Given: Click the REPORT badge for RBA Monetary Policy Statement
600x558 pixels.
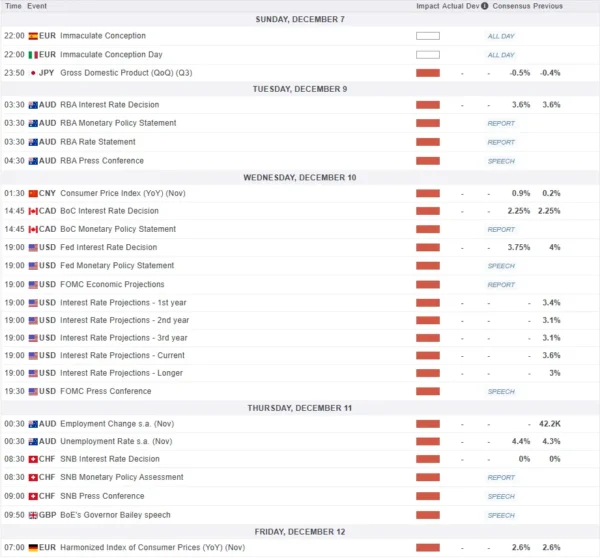Looking at the screenshot, I should tap(501, 124).
